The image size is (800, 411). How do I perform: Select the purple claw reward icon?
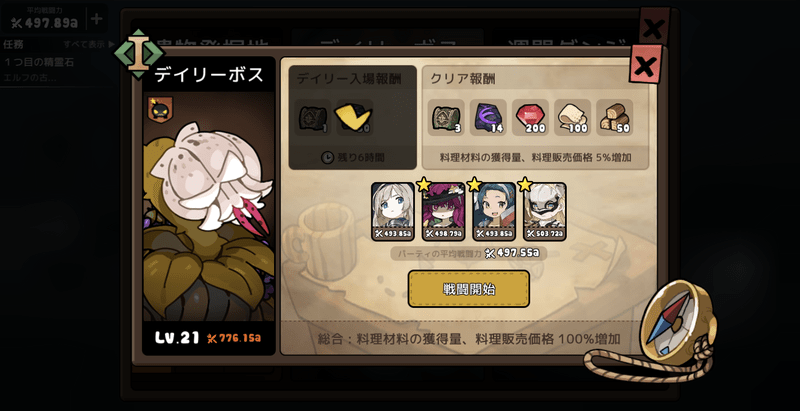coord(488,117)
